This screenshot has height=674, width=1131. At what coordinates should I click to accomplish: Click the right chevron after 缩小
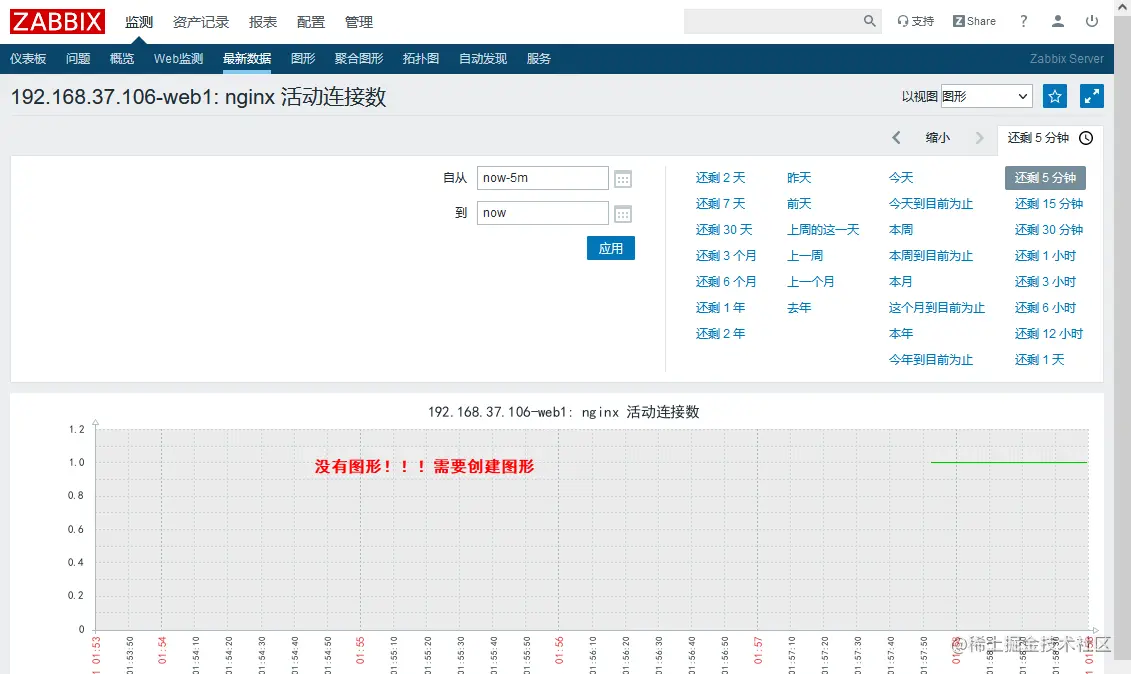978,138
